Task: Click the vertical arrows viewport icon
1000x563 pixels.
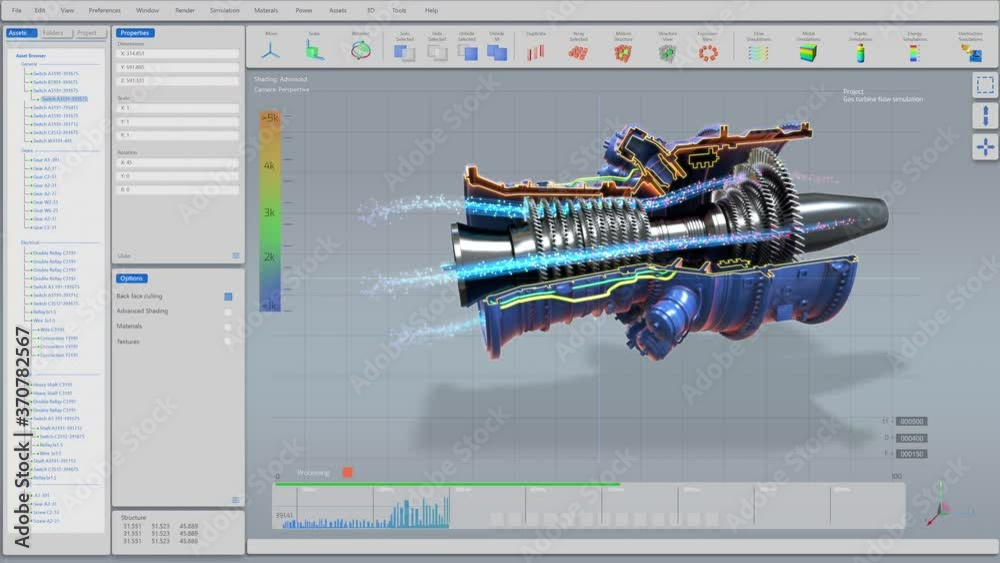Action: tap(985, 116)
